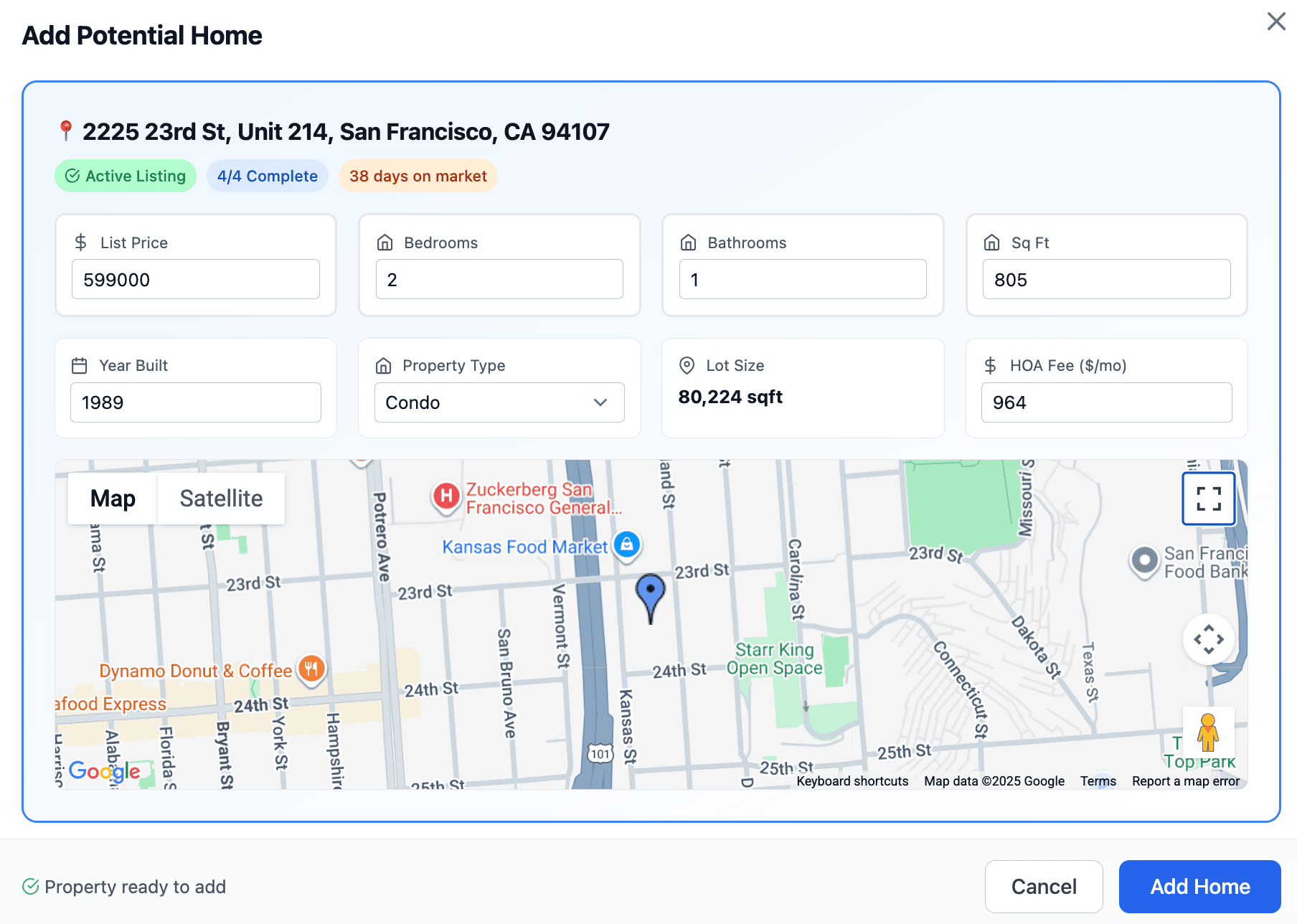Click the dollar icon on HOA Fee
Image resolution: width=1297 pixels, height=924 pixels.
click(x=991, y=364)
